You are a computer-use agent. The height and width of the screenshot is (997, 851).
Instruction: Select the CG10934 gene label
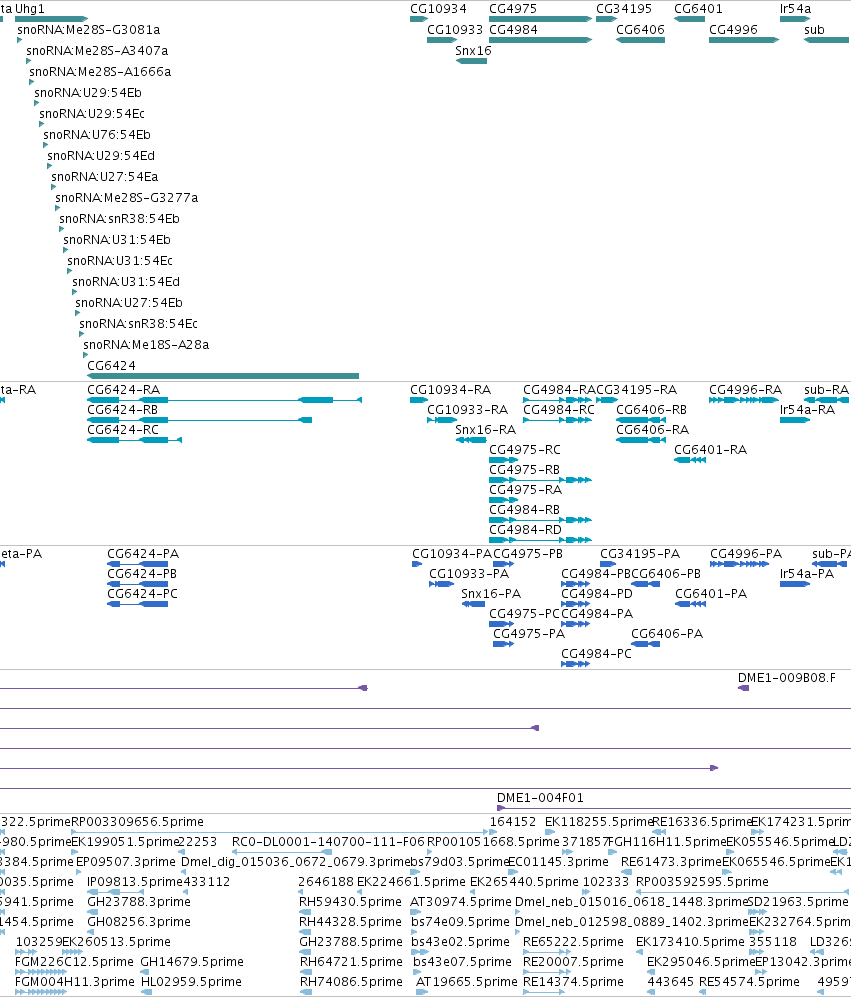[438, 9]
